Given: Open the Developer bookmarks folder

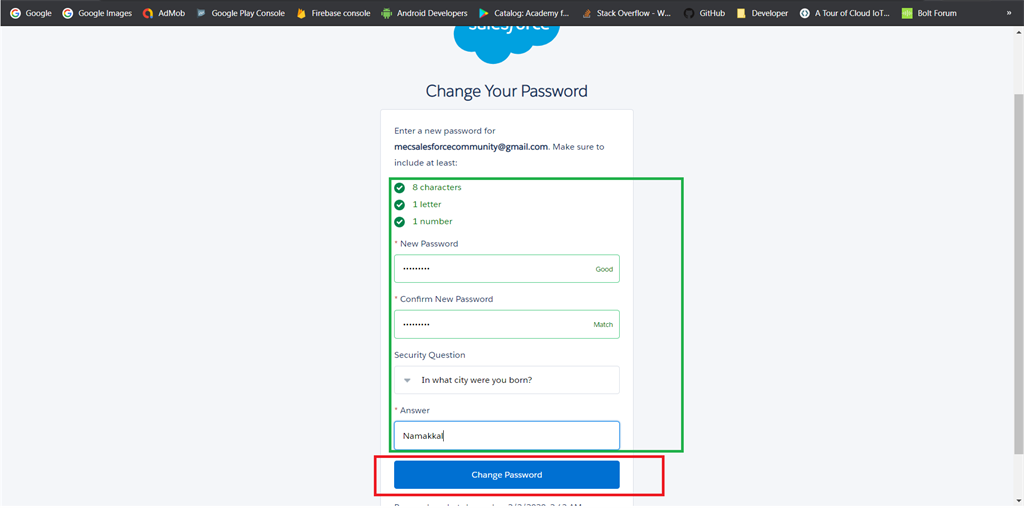Looking at the screenshot, I should click(x=762, y=13).
